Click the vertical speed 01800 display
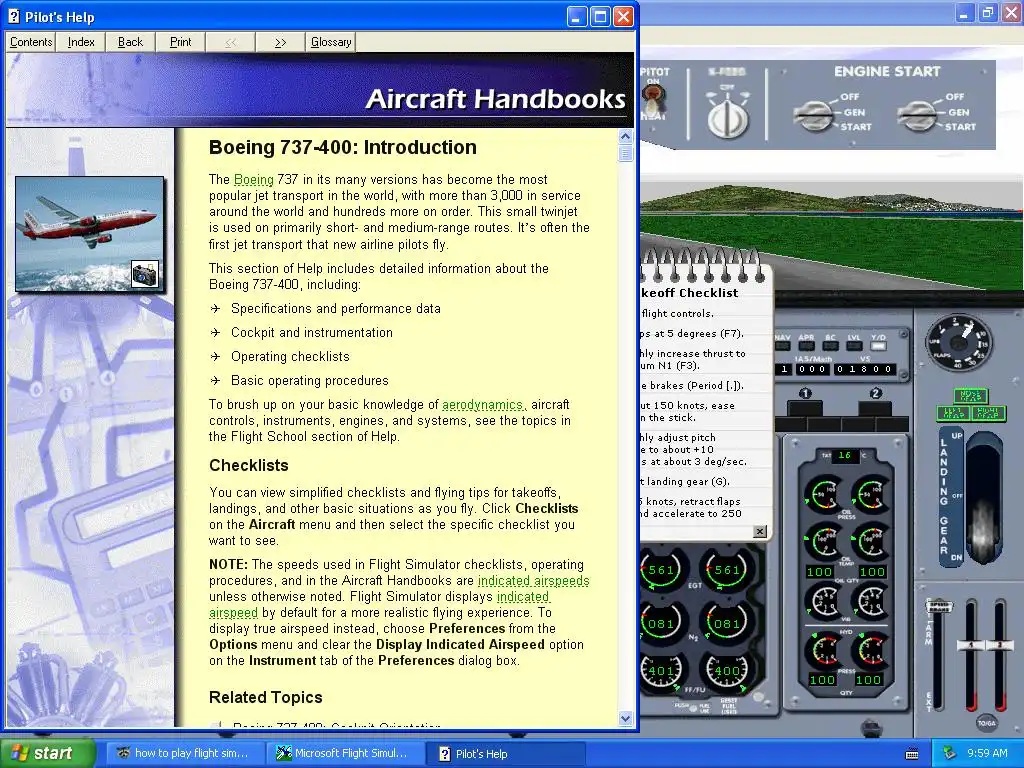Image resolution: width=1024 pixels, height=768 pixels. [865, 369]
